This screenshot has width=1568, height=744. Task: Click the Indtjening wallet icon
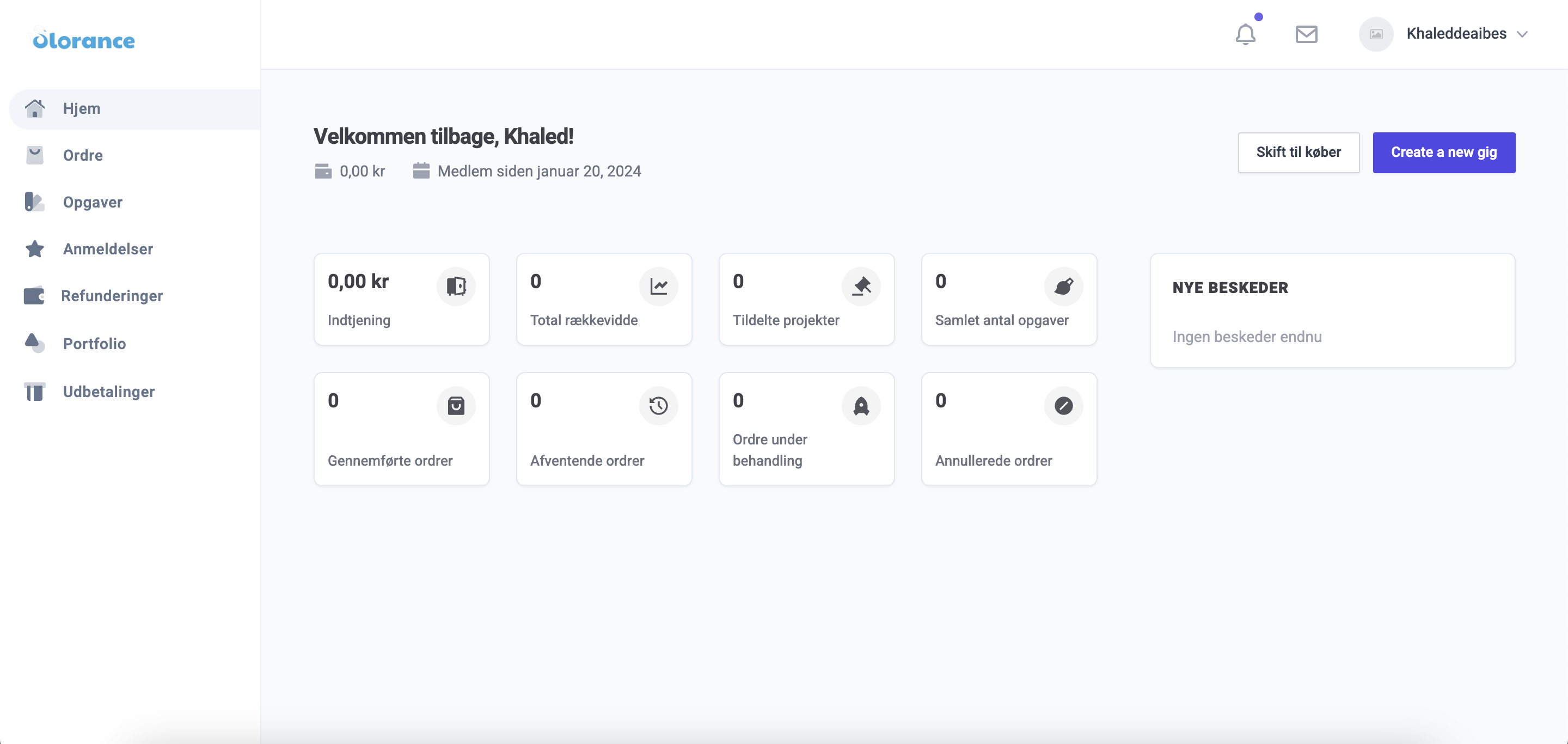pyautogui.click(x=455, y=285)
